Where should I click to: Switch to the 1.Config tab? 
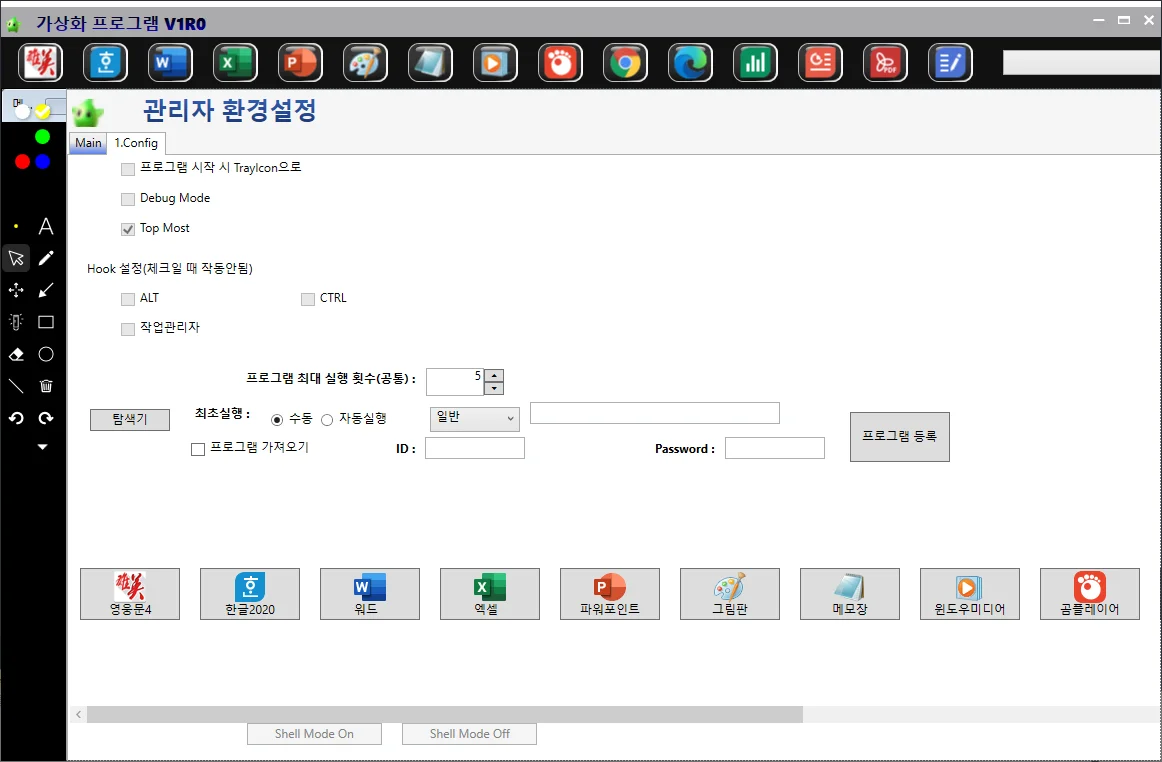pos(136,143)
